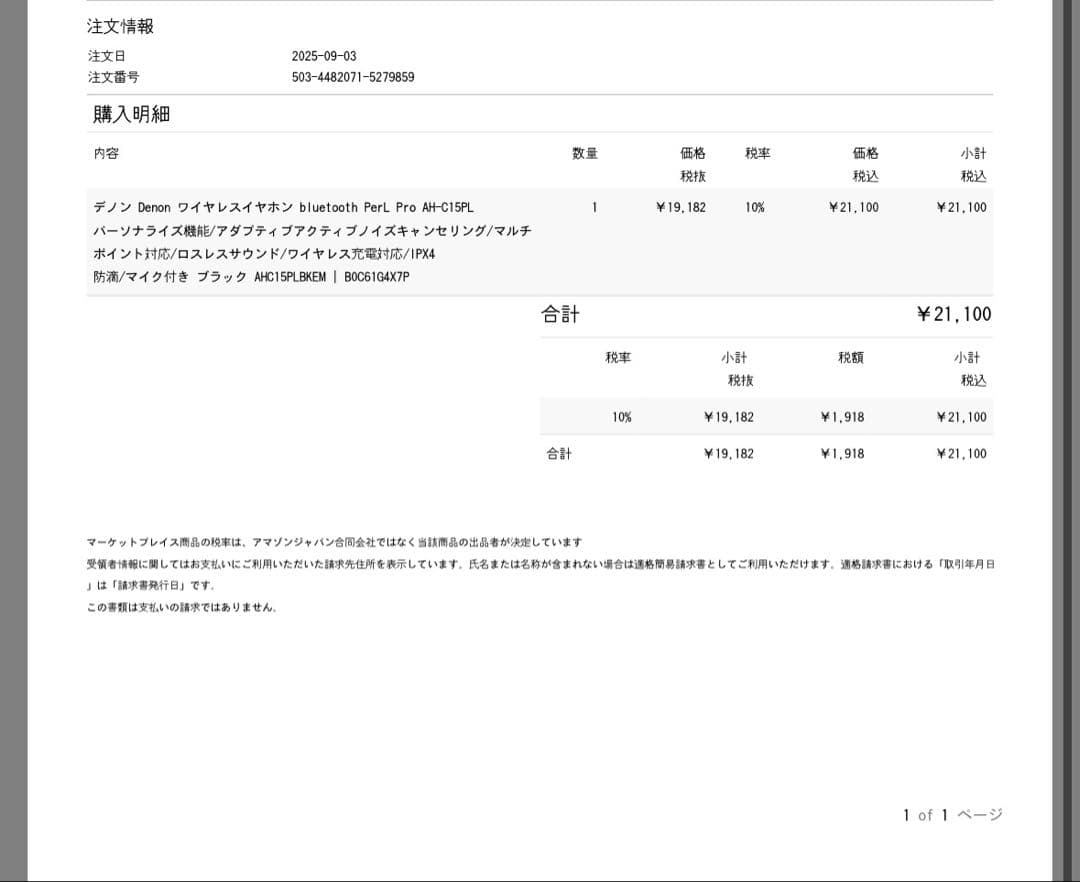Click the 10% tax rate in the summary table
This screenshot has width=1080, height=882.
pyautogui.click(x=625, y=417)
